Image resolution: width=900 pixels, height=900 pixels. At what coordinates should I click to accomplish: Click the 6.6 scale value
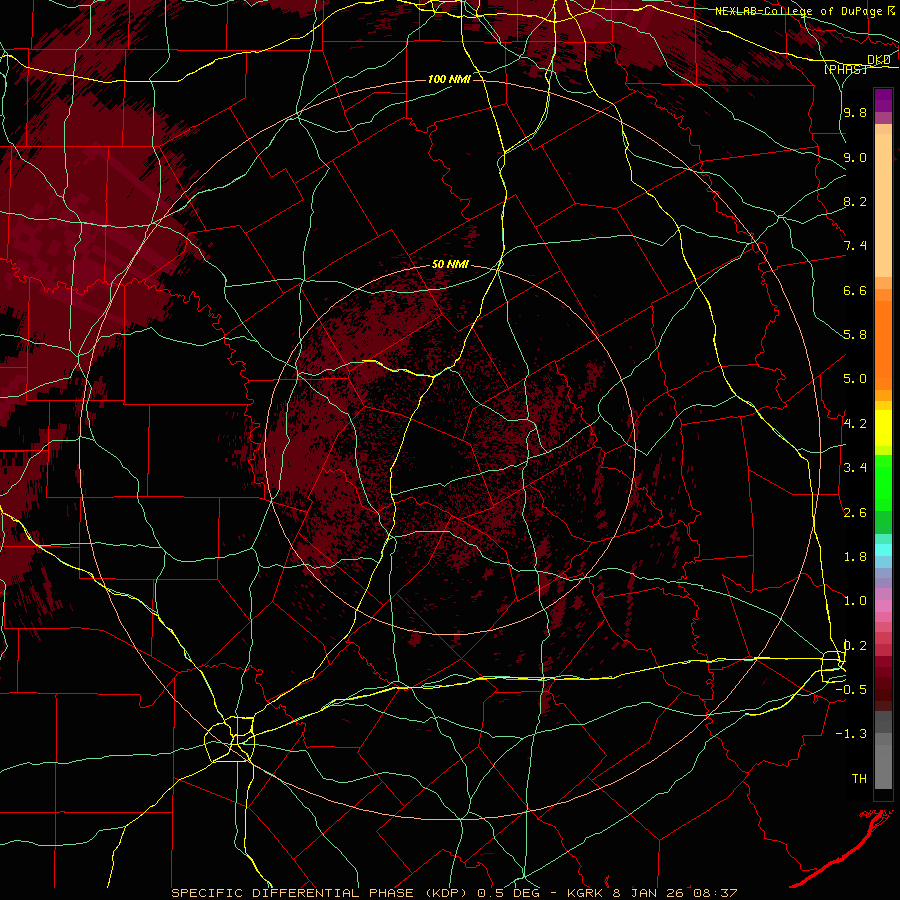click(x=855, y=290)
